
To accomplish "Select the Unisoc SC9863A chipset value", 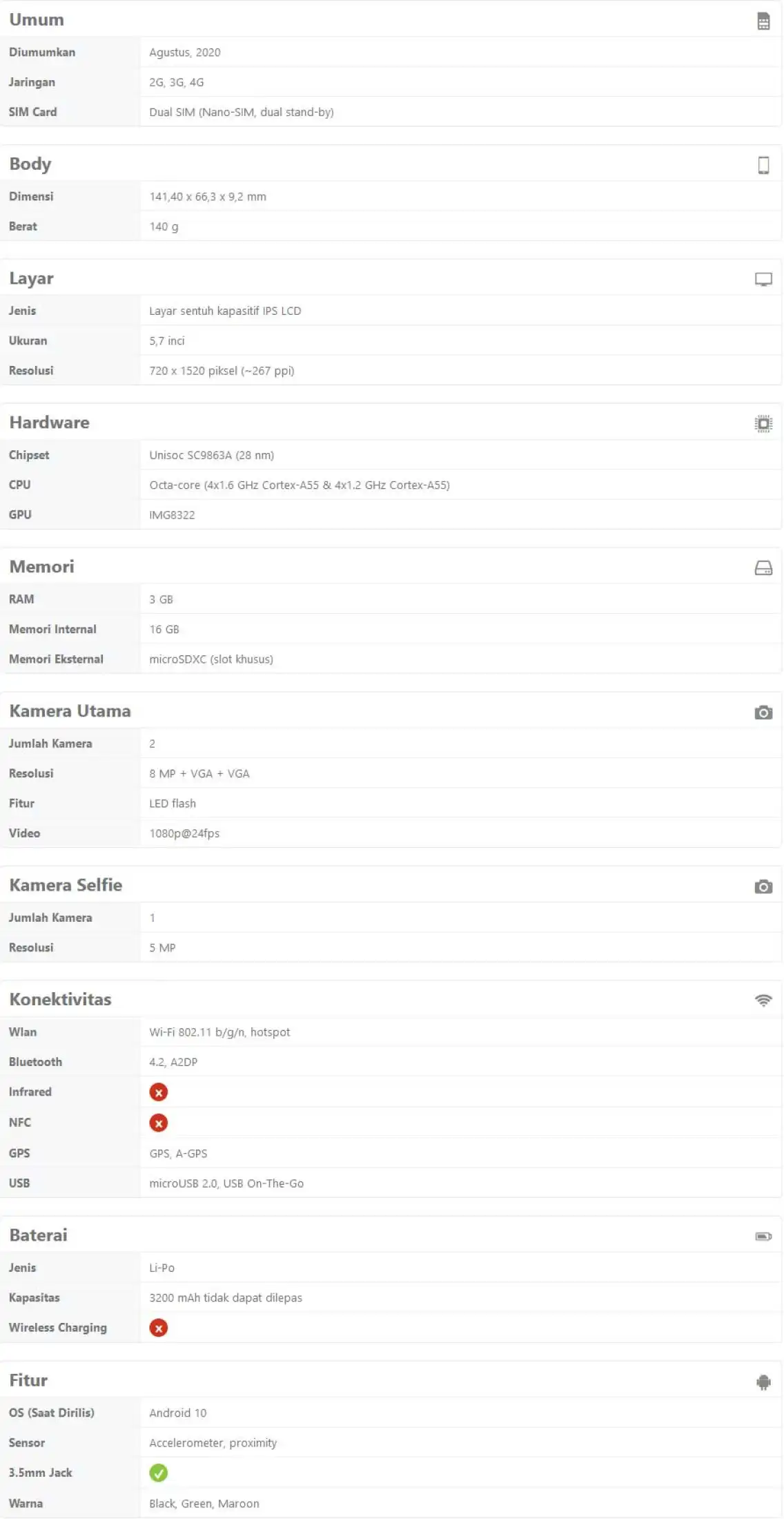I will pos(211,455).
